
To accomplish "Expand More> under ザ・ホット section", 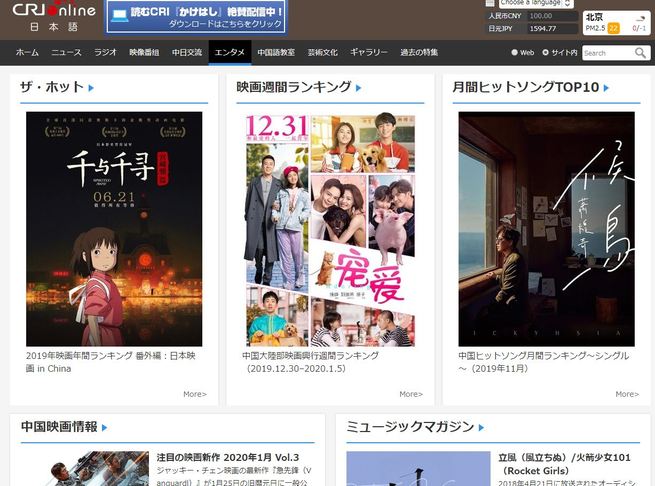I will click(194, 394).
